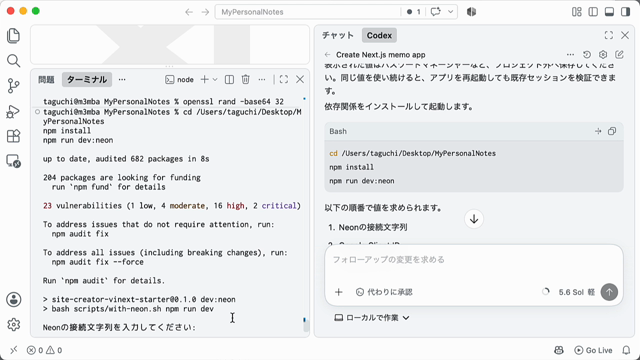Open the Run and Debug view

click(x=13, y=111)
